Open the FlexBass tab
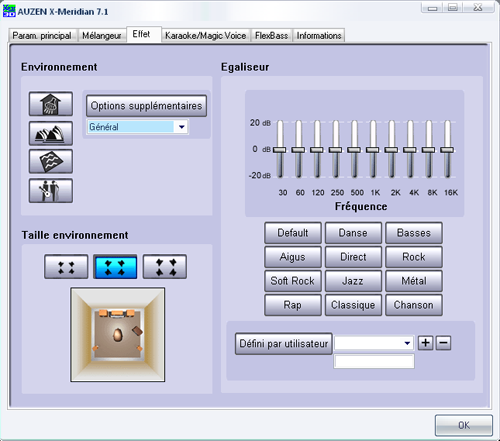500x441 pixels. (271, 36)
